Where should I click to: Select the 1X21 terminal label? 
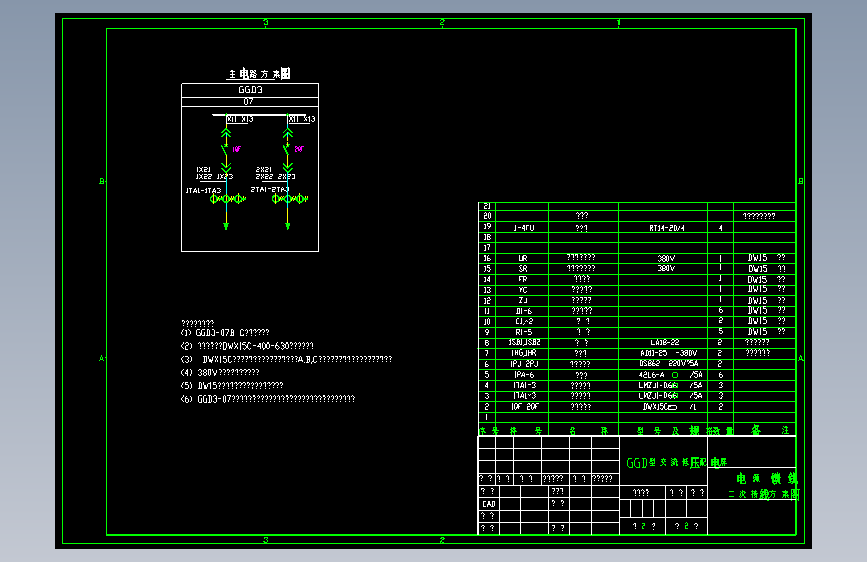coord(203,169)
